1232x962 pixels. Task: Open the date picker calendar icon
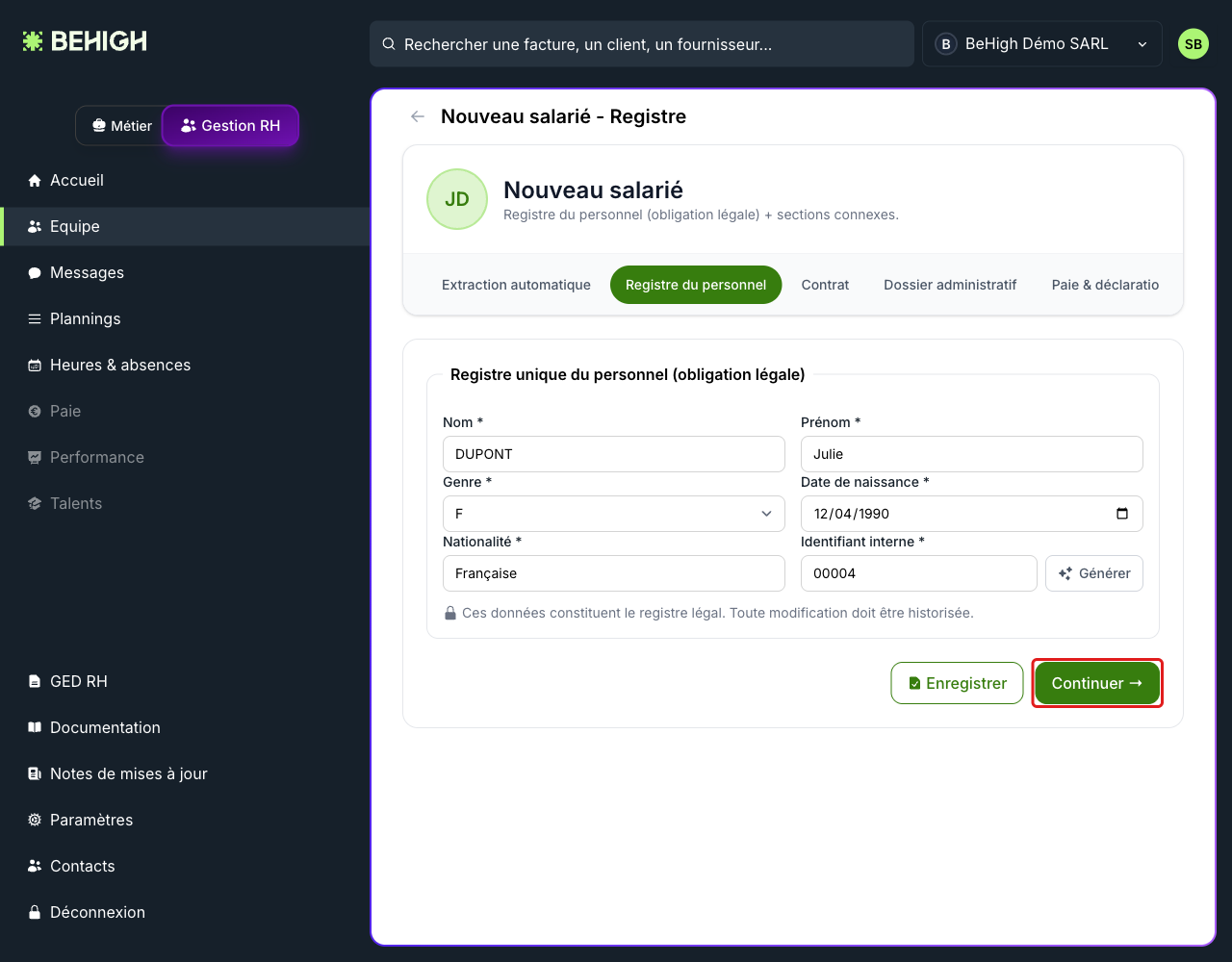click(x=1122, y=514)
